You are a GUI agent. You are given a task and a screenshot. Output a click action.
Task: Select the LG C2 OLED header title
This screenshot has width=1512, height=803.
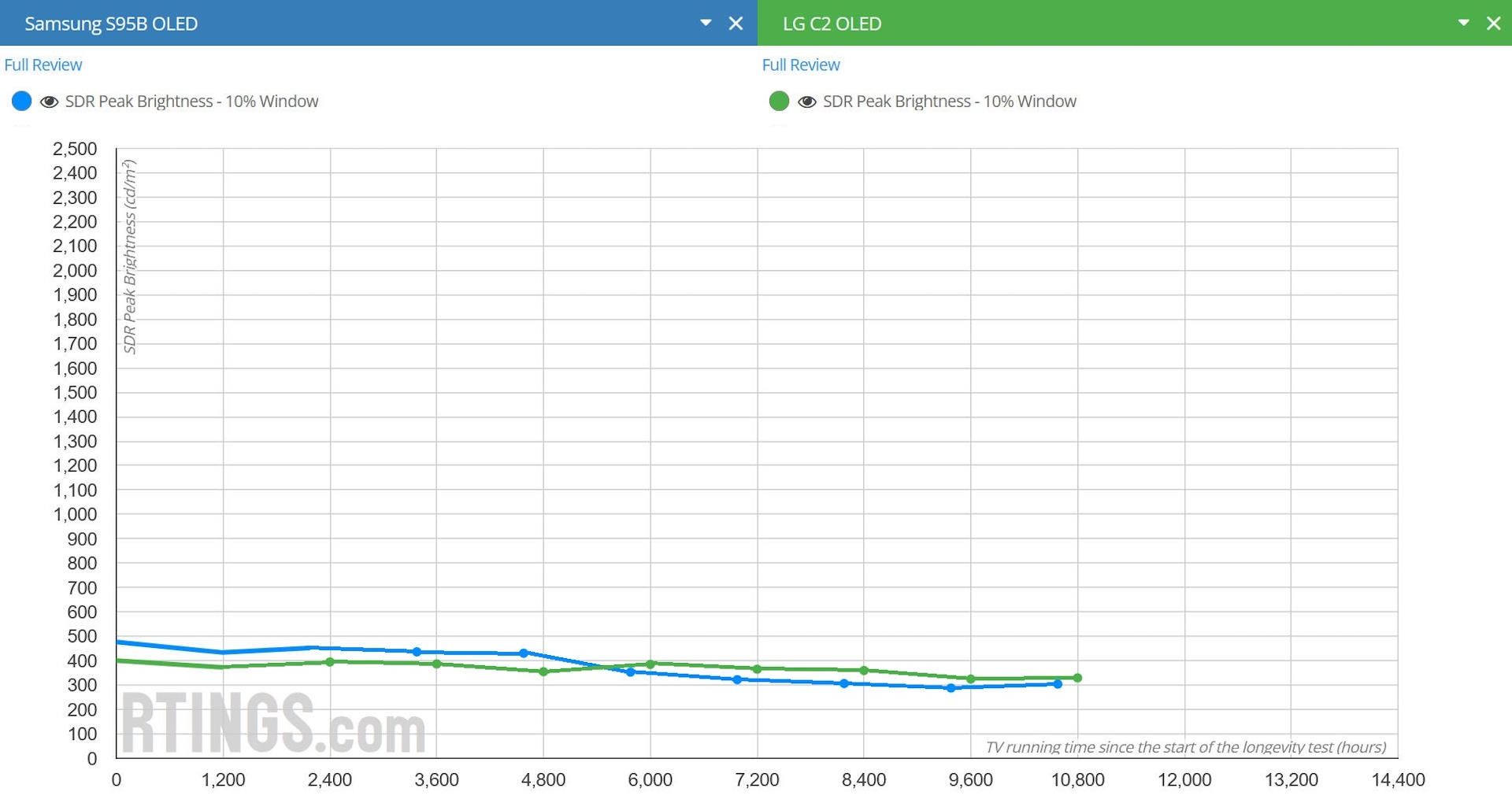click(832, 24)
